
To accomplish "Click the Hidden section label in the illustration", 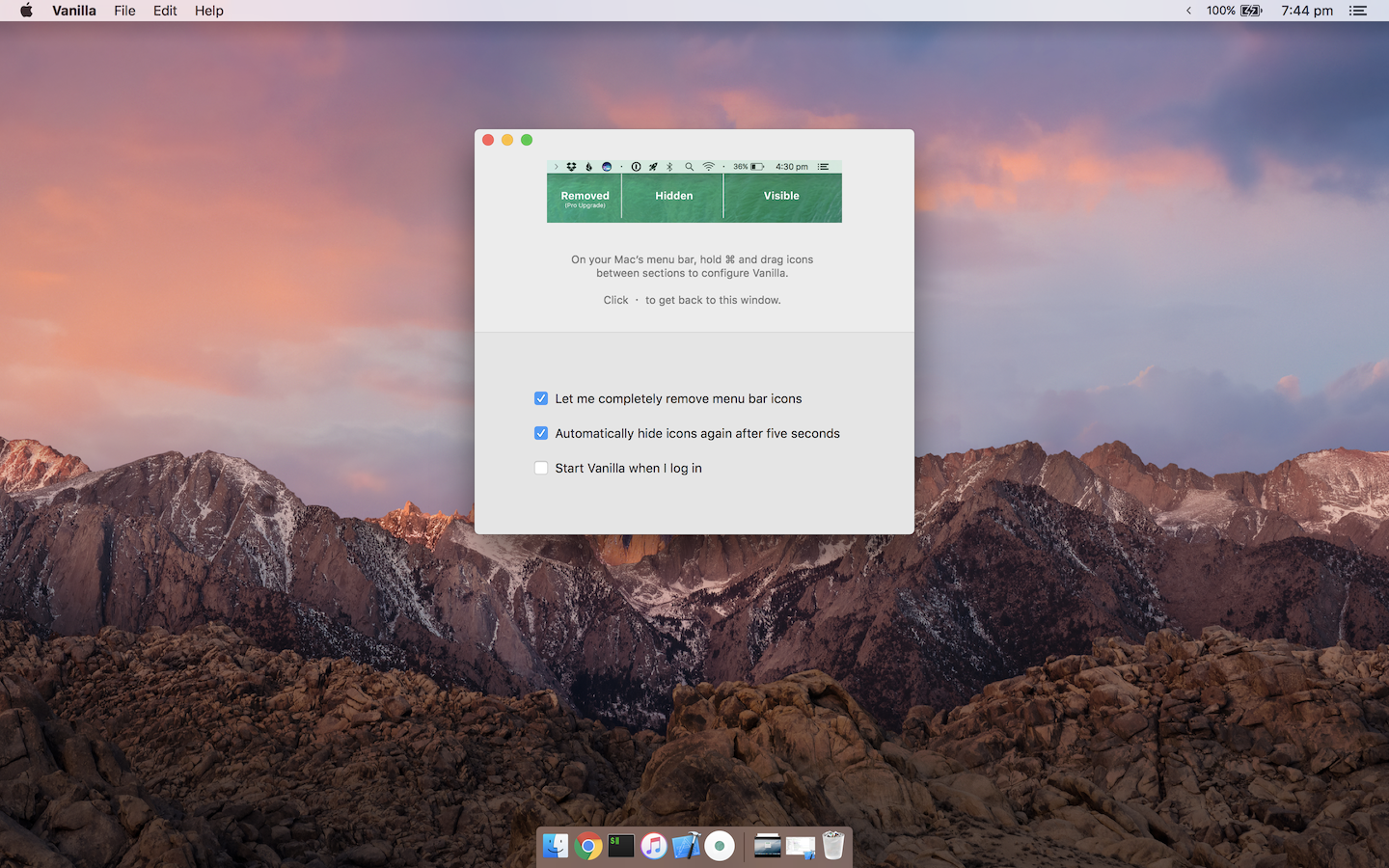I will tap(674, 196).
